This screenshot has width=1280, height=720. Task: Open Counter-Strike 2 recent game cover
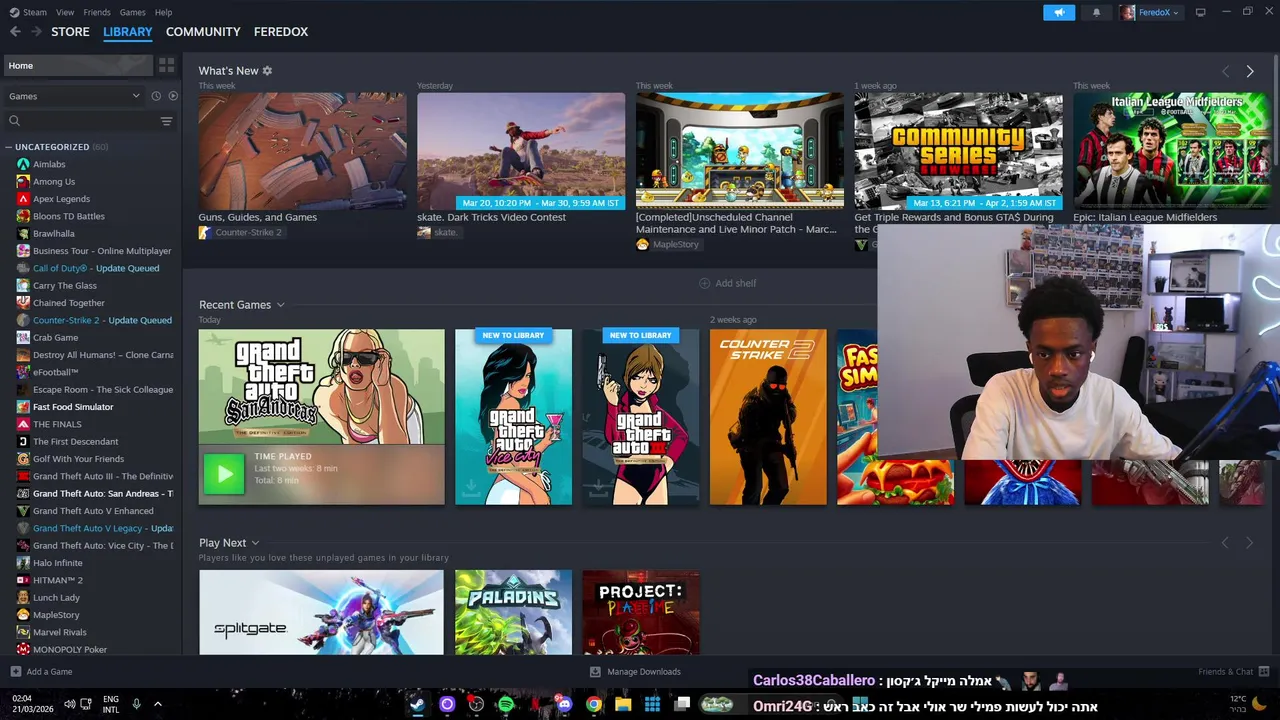click(768, 417)
